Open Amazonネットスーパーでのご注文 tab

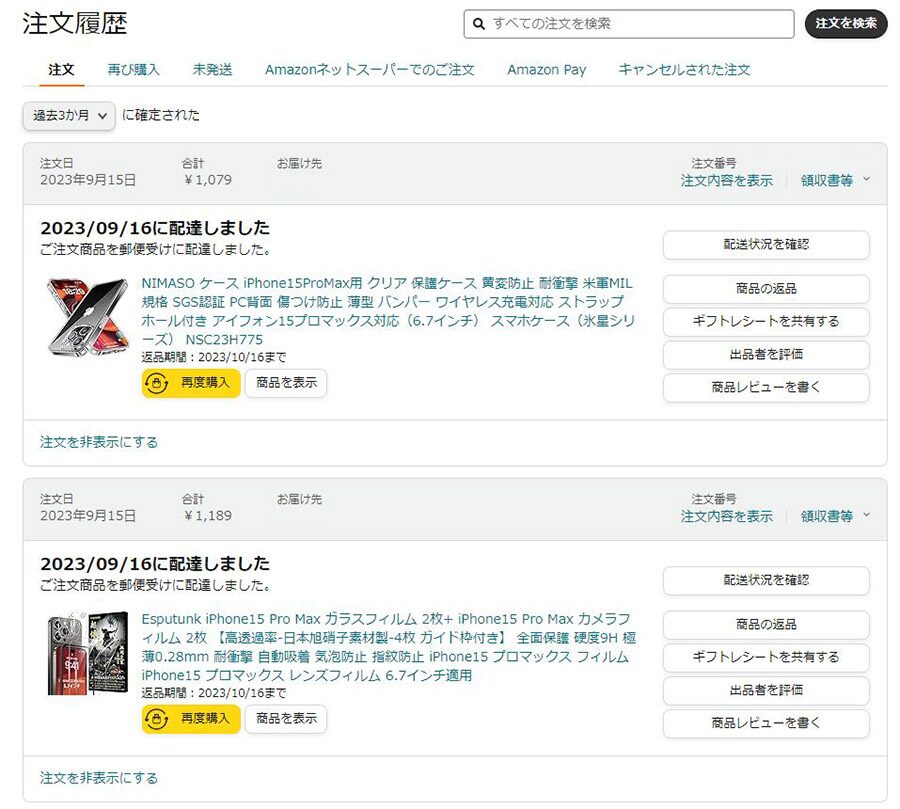pyautogui.click(x=370, y=70)
